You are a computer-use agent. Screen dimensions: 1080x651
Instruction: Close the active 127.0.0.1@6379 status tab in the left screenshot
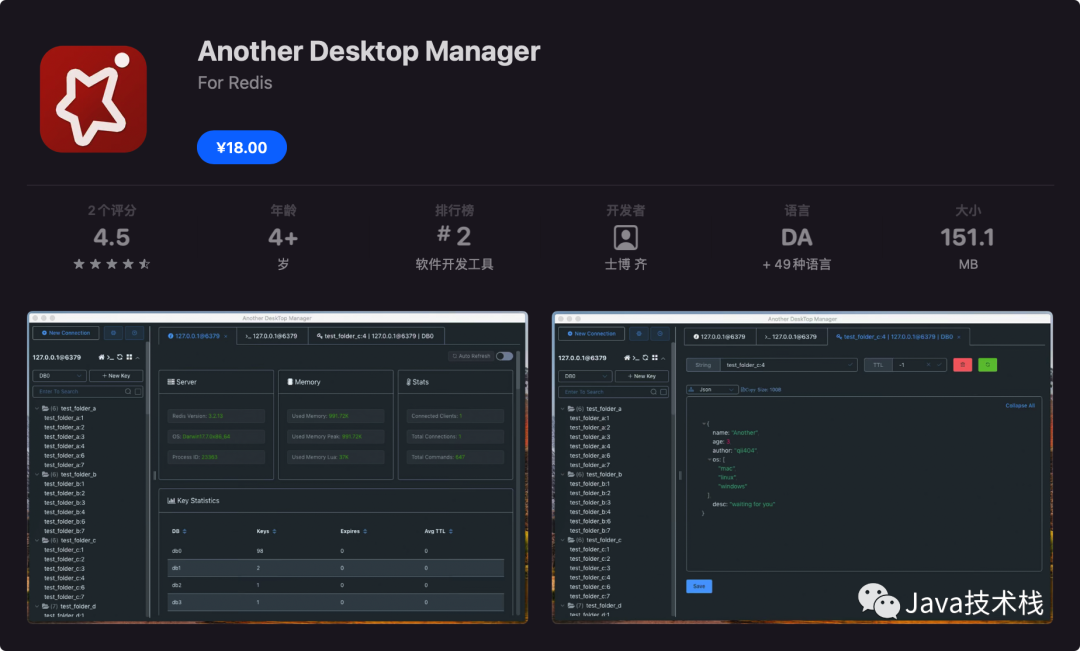pos(225,336)
